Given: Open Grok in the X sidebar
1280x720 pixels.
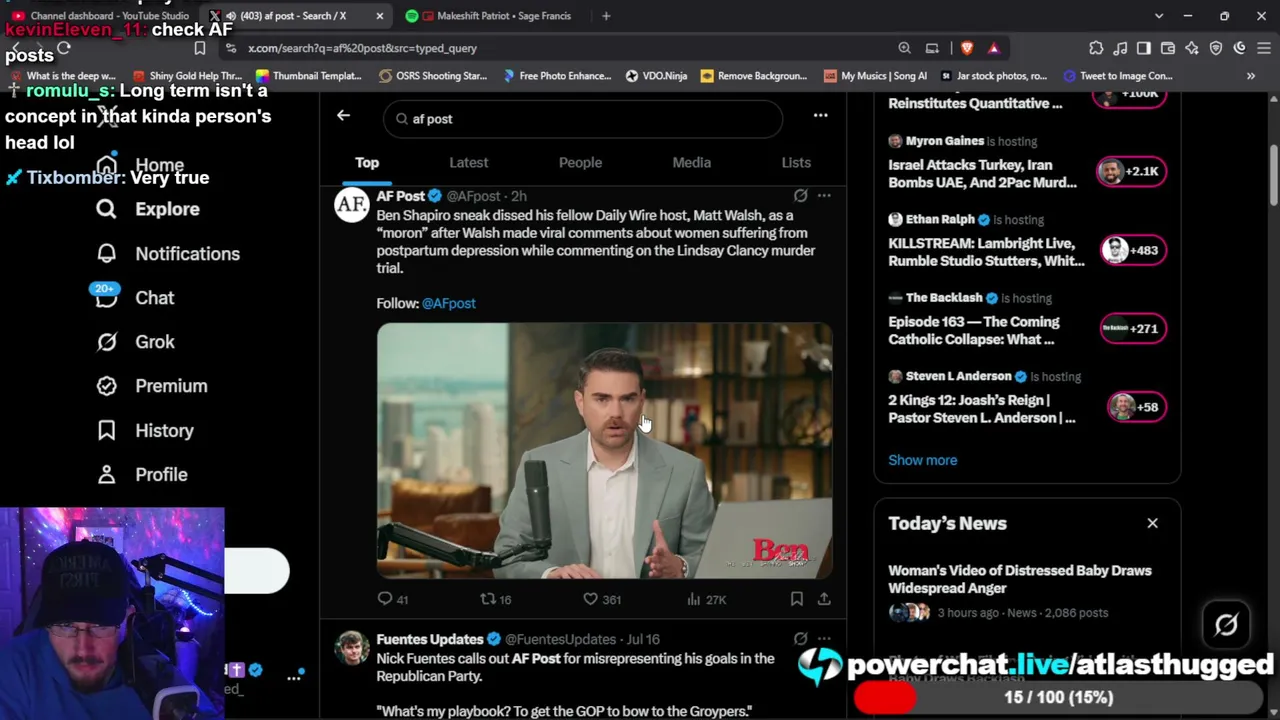Looking at the screenshot, I should [x=135, y=342].
